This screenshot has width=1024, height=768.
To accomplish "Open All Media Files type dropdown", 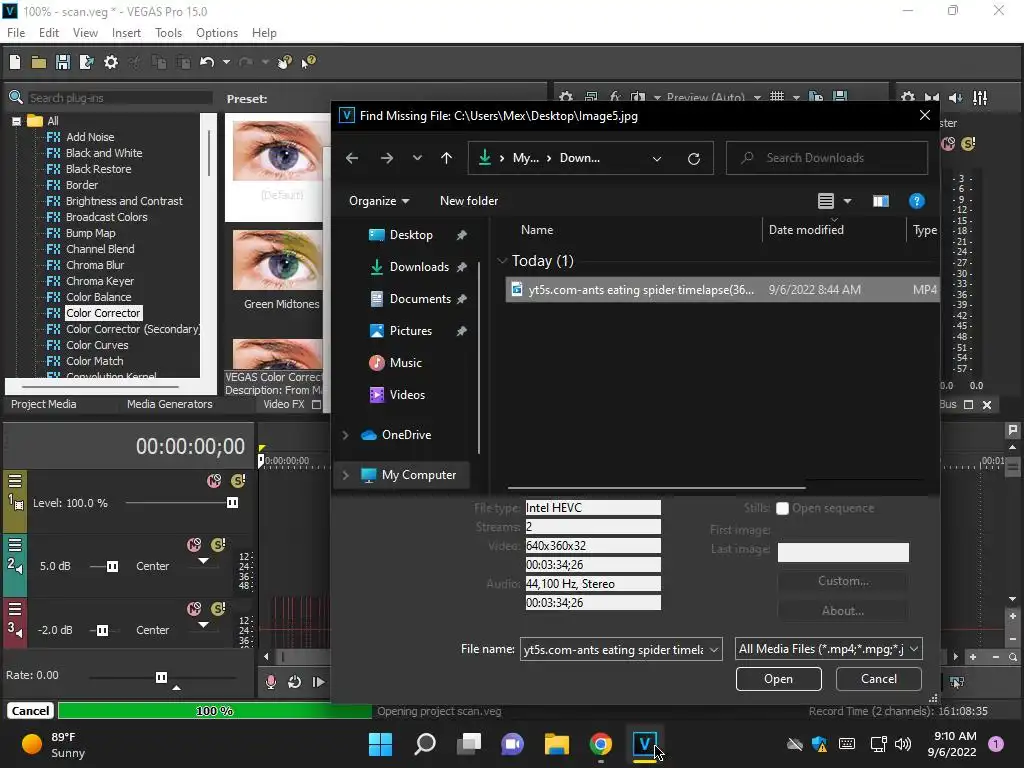I will pyautogui.click(x=914, y=649).
